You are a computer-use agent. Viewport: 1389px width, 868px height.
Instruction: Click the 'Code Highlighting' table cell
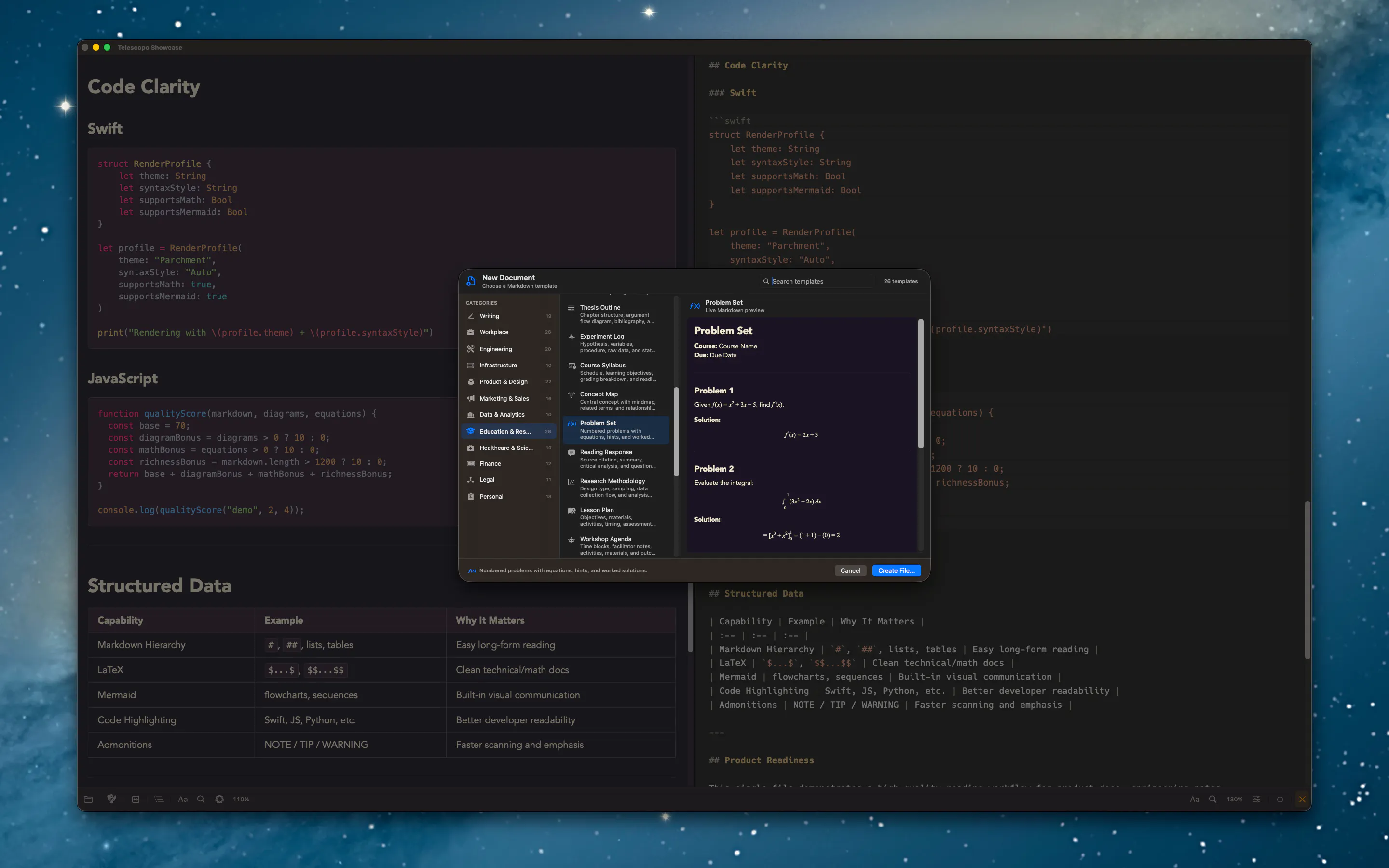coord(171,720)
